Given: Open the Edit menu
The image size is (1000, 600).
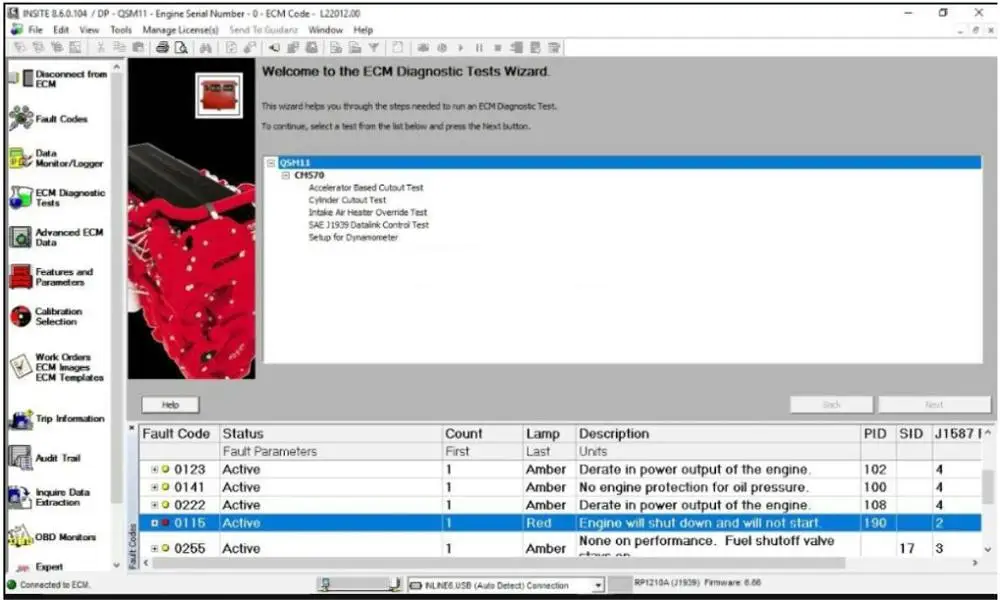Looking at the screenshot, I should (x=61, y=30).
